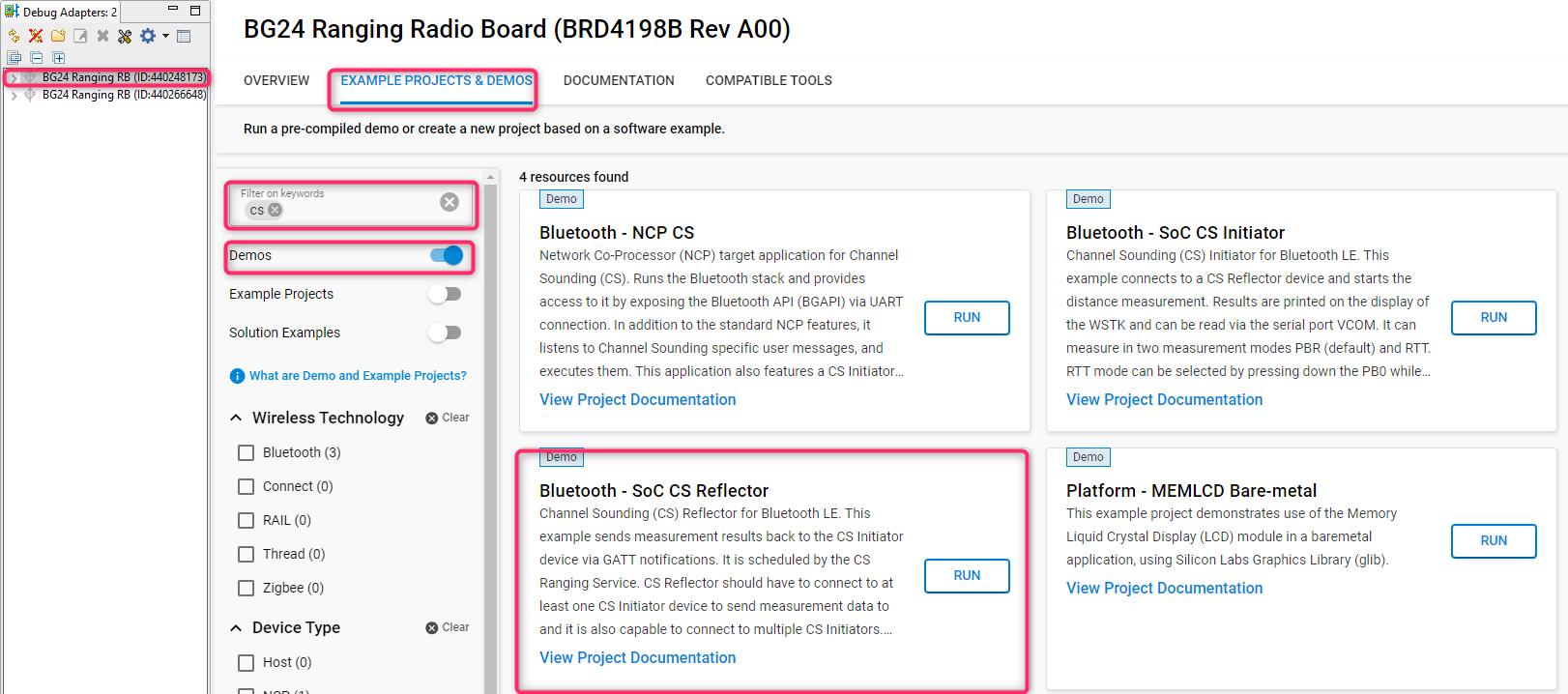This screenshot has height=694, width=1568.
Task: Check the Bluetooth (3) checkbox
Action: (247, 452)
